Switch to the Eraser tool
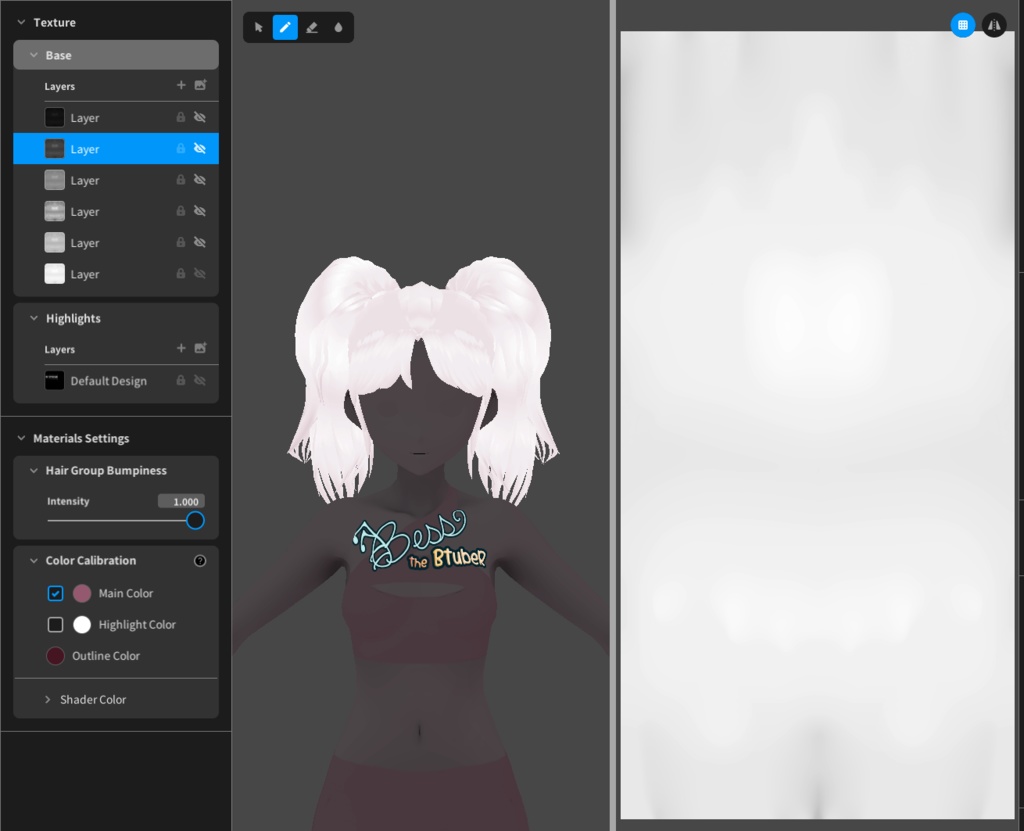Viewport: 1024px width, 831px height. [312, 27]
